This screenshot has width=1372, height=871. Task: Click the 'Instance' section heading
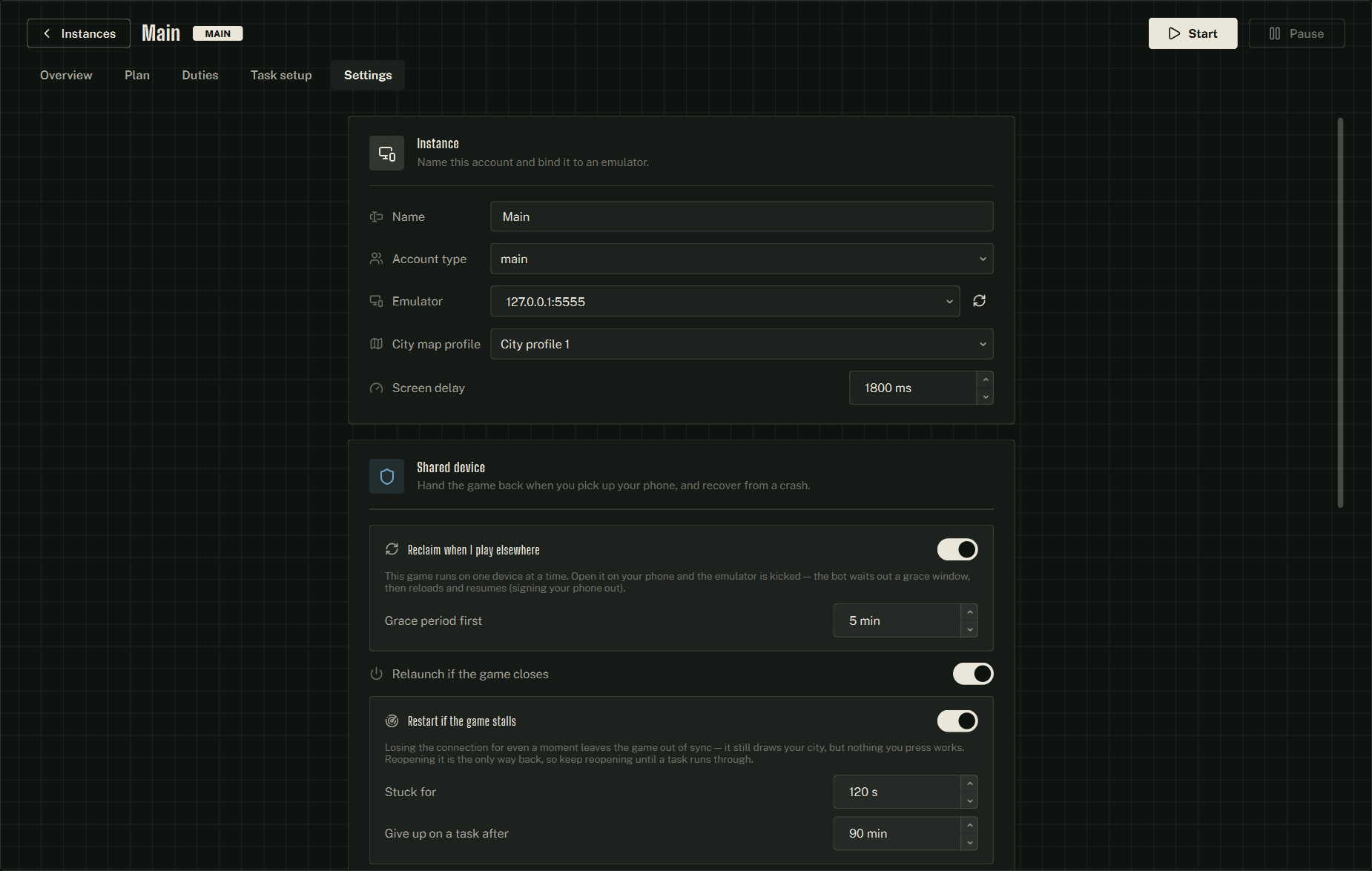tap(438, 144)
